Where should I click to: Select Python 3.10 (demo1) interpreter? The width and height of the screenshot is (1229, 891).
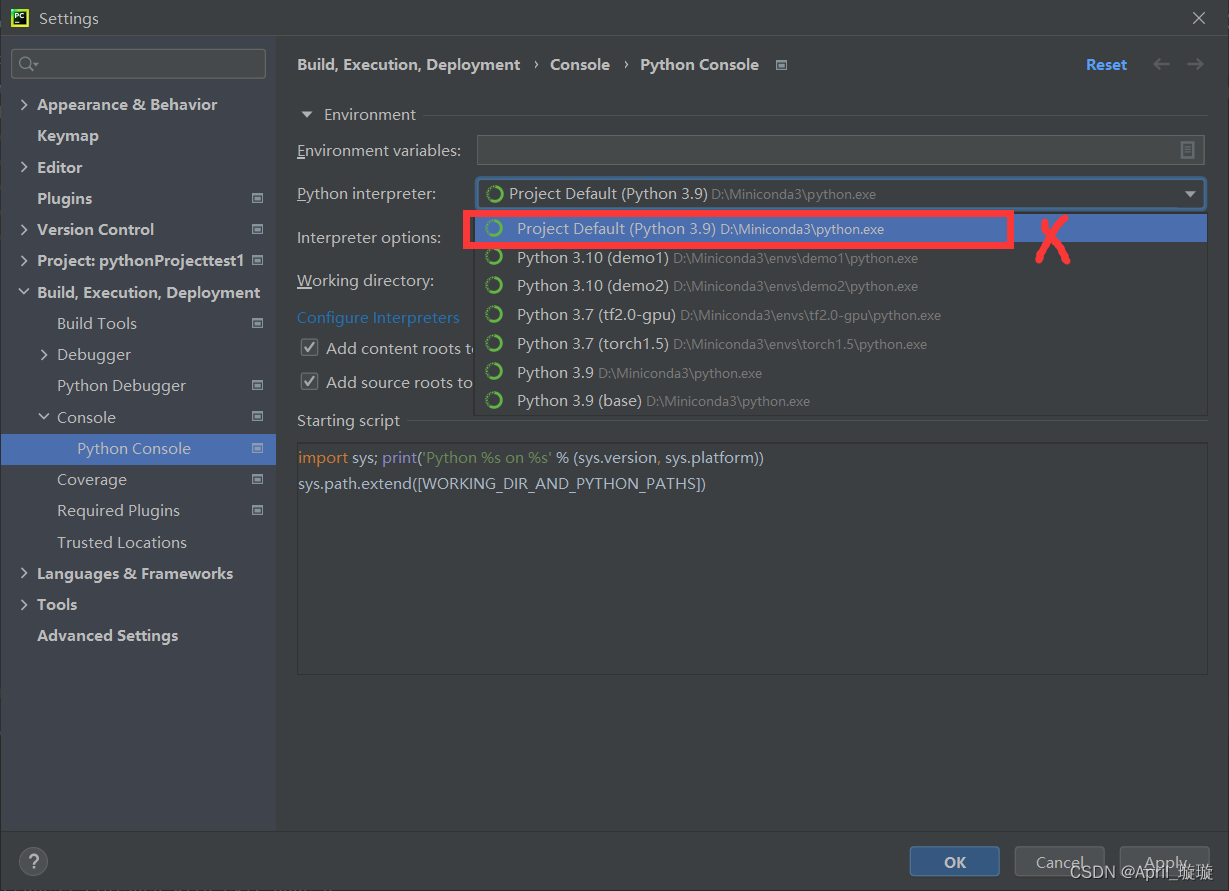point(840,258)
